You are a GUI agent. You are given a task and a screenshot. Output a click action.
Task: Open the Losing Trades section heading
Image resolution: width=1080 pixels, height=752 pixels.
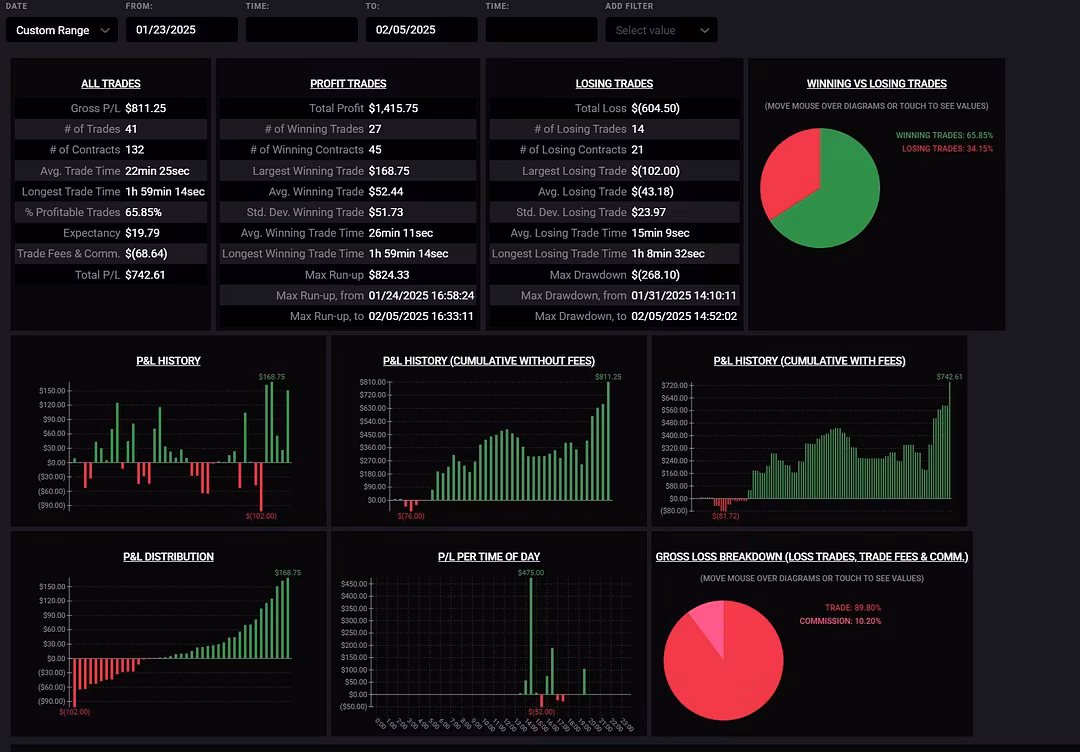click(x=614, y=84)
